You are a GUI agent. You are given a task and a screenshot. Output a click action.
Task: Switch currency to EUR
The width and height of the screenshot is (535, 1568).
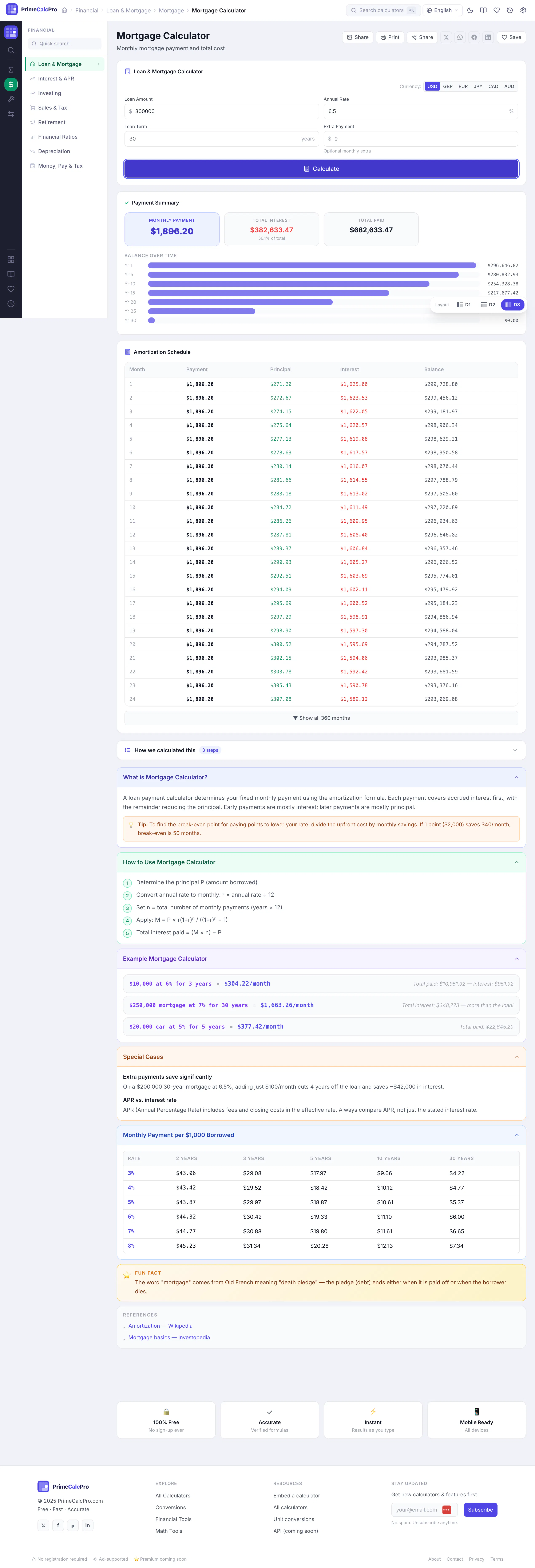pos(463,86)
